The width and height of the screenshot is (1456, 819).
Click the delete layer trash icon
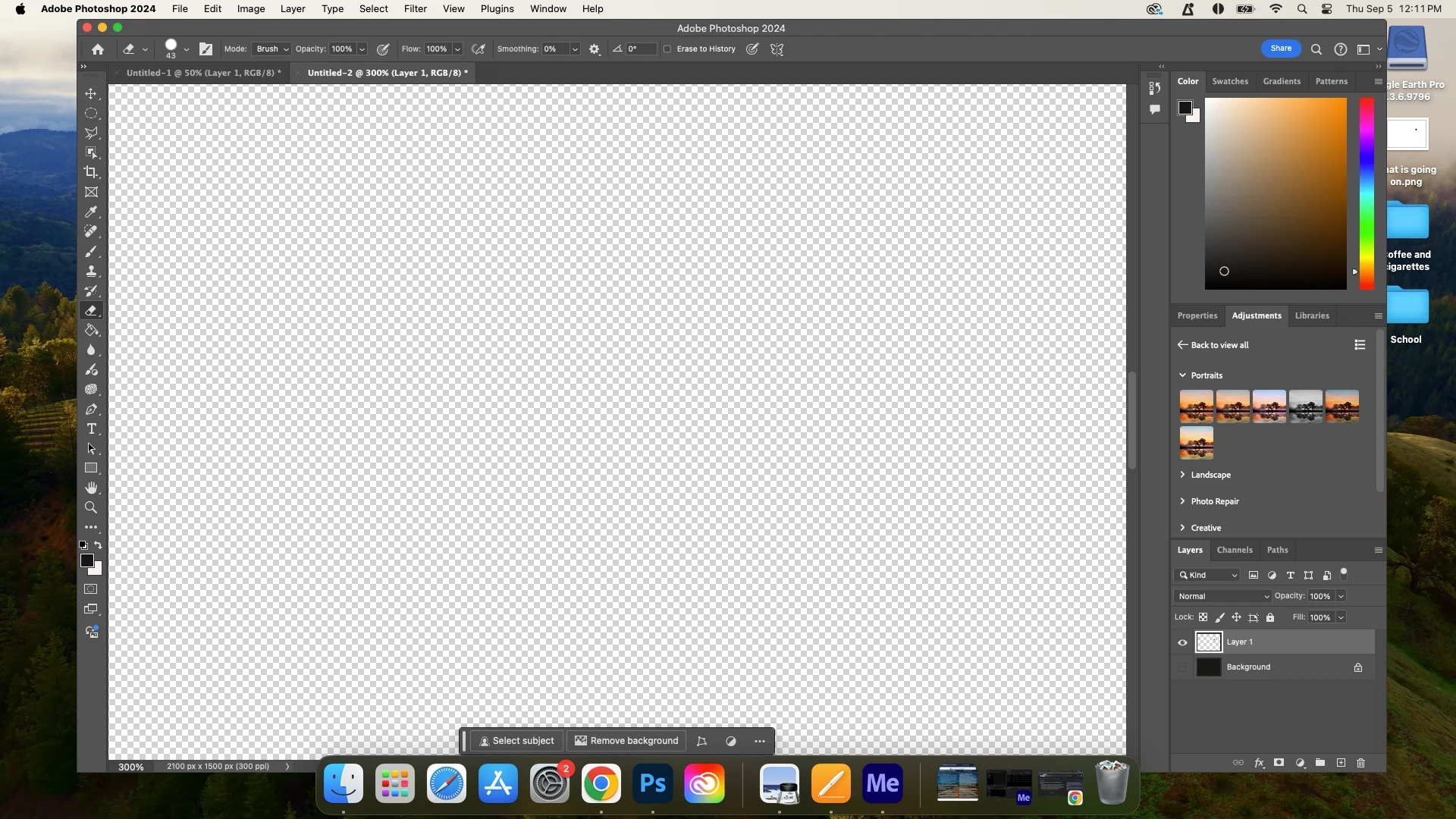pos(1360,763)
